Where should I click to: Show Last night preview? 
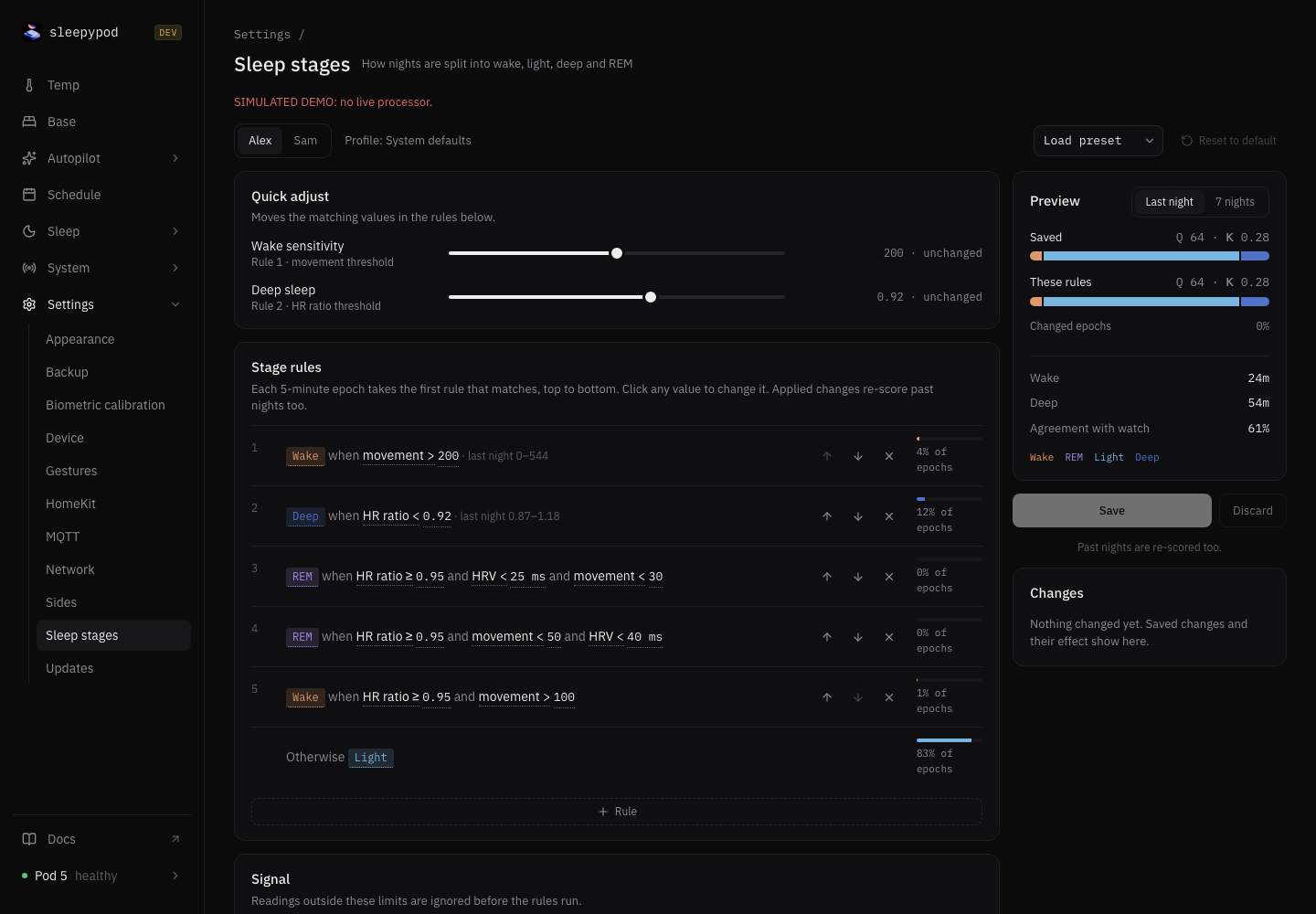(x=1169, y=202)
